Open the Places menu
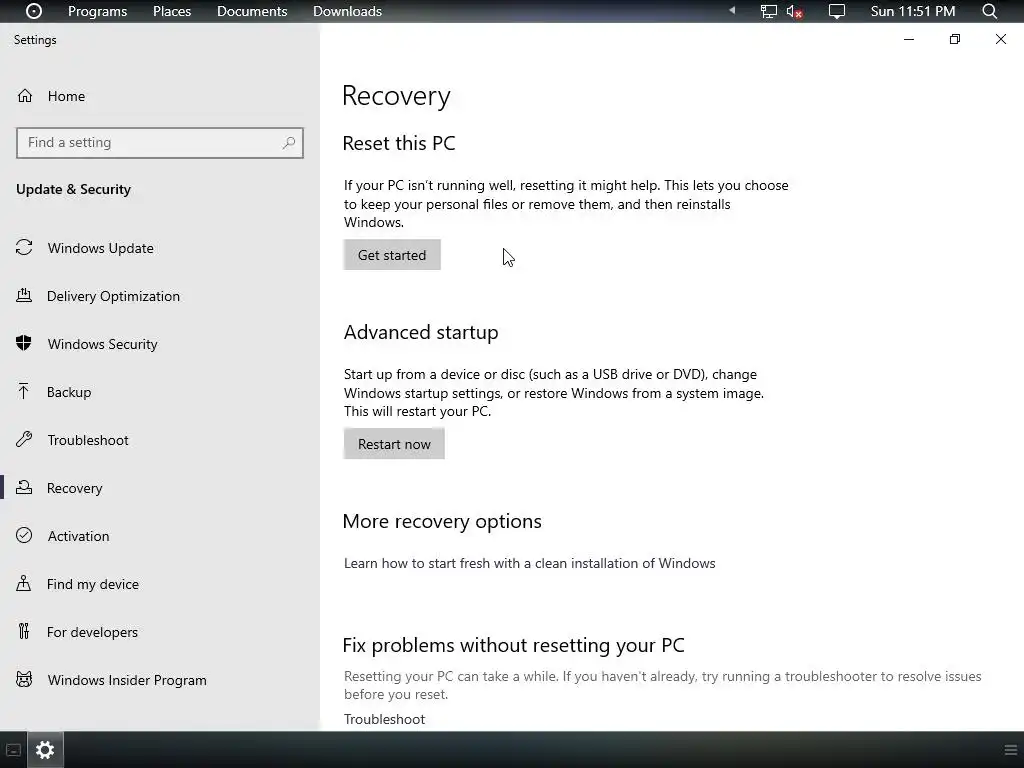The width and height of the screenshot is (1024, 768). 172,11
